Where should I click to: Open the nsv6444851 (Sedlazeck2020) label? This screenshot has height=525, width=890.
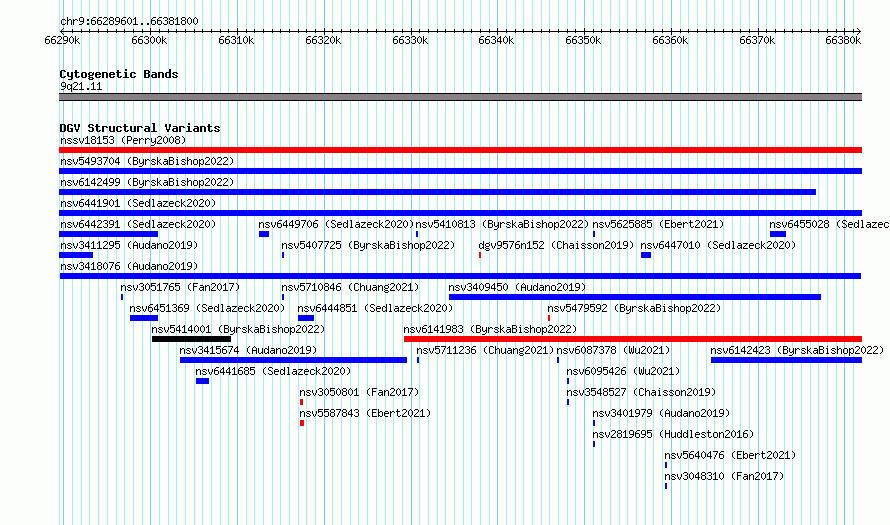[375, 308]
